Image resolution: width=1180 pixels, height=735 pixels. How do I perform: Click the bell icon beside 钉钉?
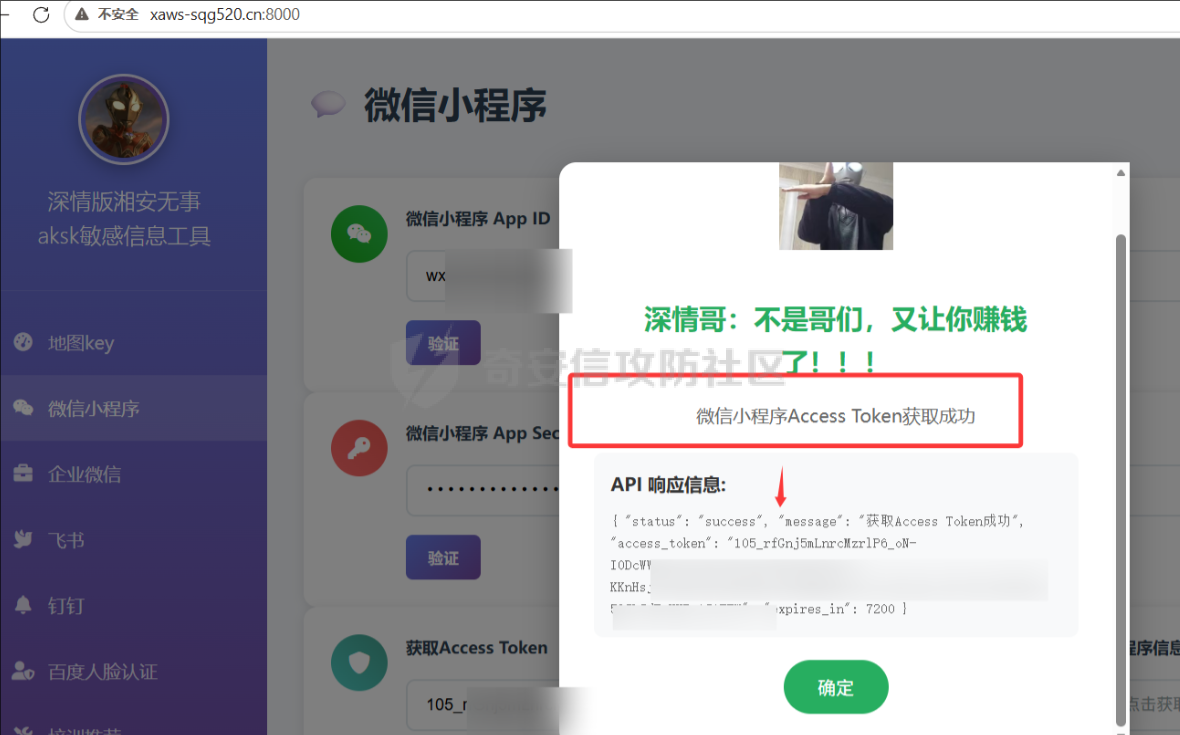click(x=23, y=605)
